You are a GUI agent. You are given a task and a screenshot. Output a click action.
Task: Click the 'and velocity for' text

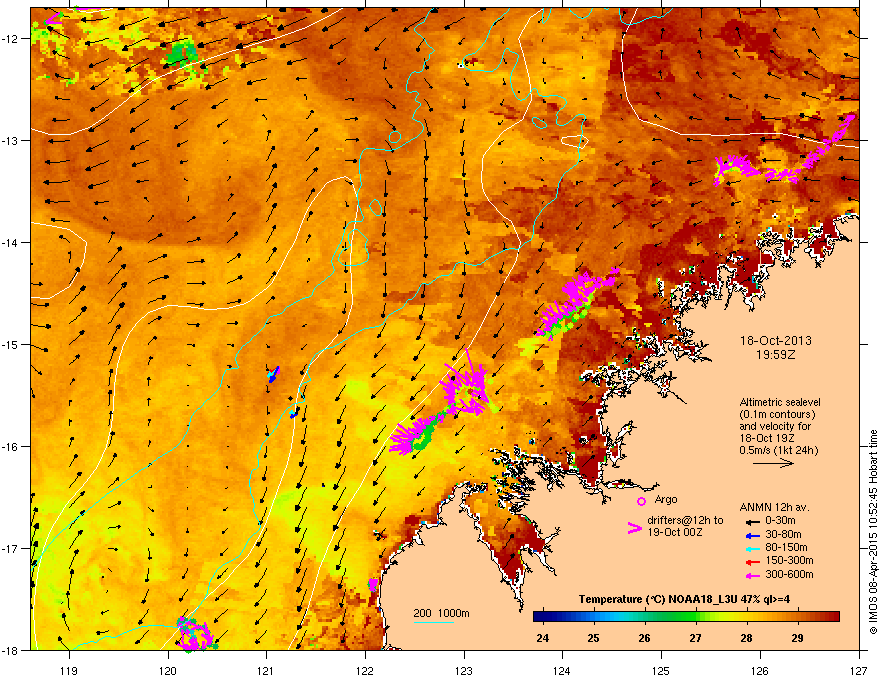click(x=775, y=426)
